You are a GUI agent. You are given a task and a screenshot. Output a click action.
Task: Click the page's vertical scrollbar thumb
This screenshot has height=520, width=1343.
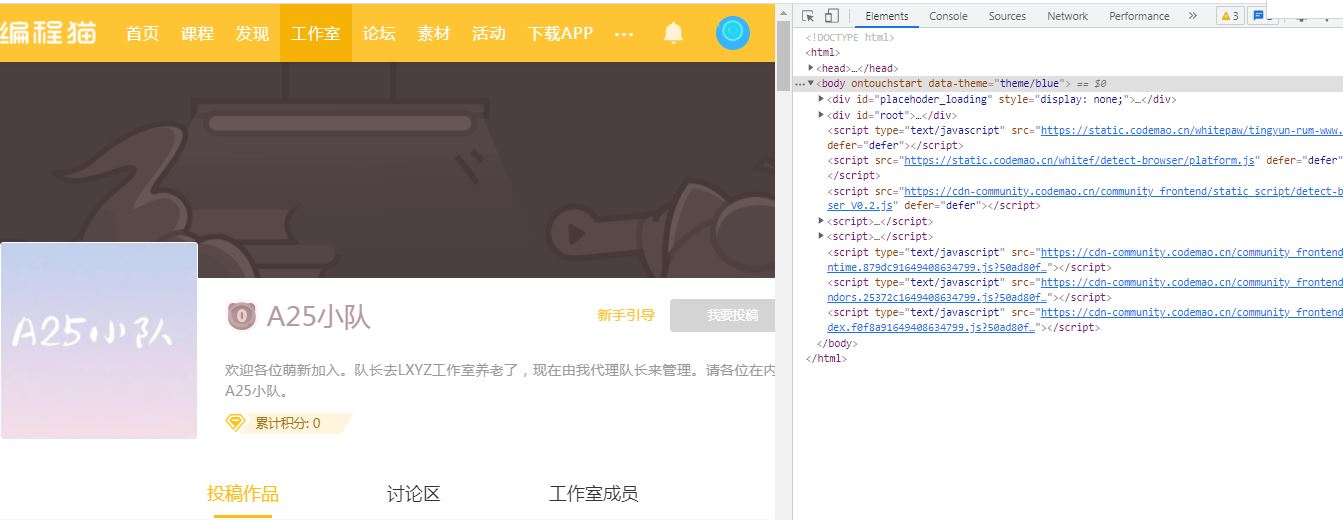coord(783,57)
